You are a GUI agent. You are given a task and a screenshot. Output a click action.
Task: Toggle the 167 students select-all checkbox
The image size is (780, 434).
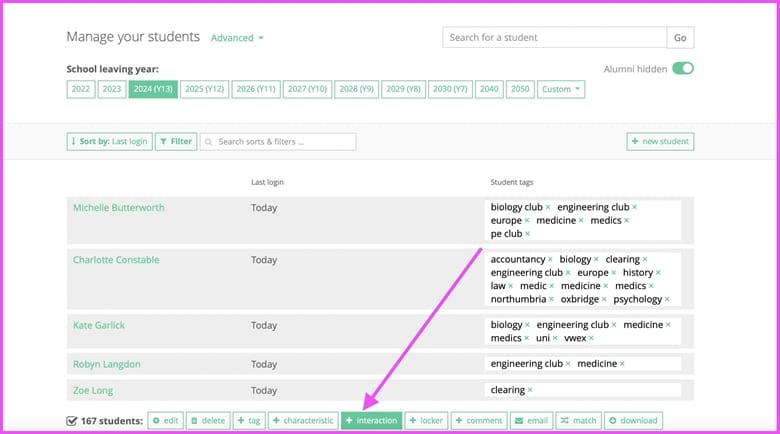[72, 421]
